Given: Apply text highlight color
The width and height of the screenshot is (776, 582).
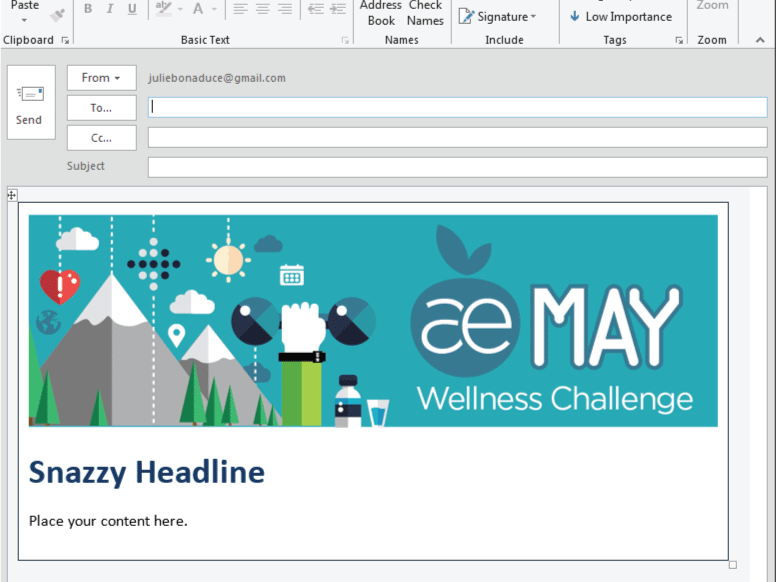Looking at the screenshot, I should tap(163, 9).
